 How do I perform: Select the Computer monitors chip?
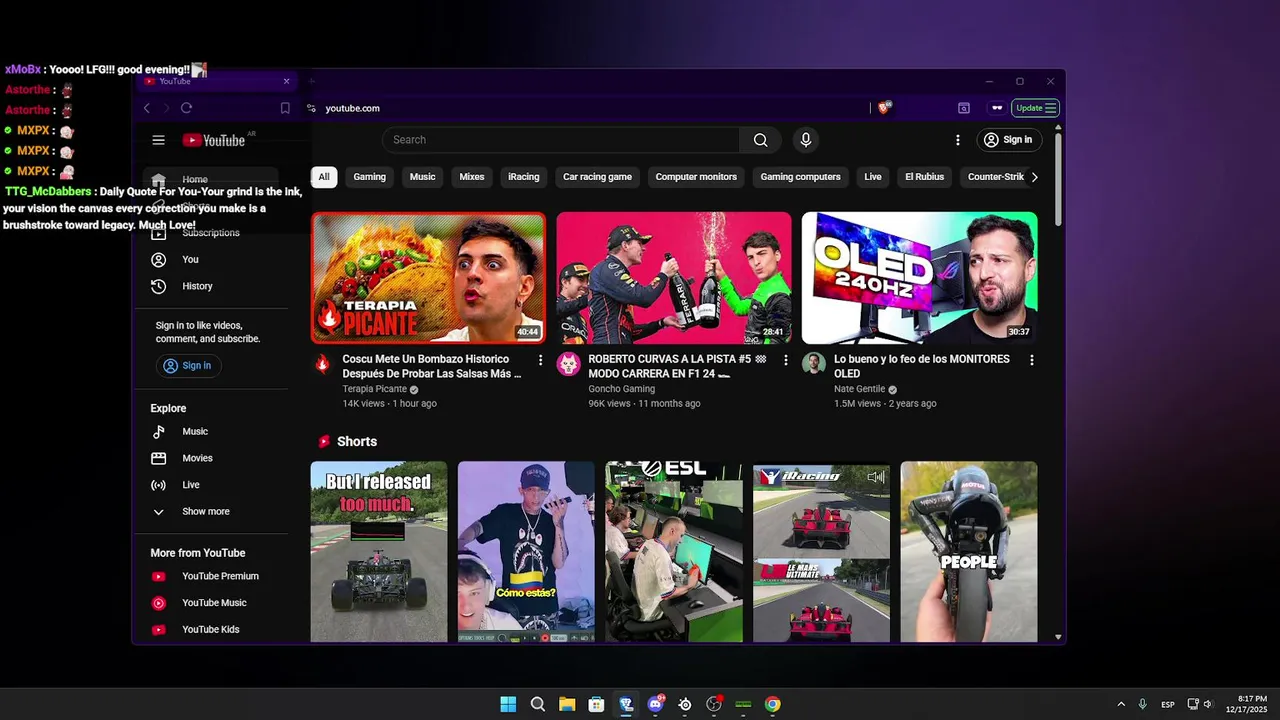[696, 177]
